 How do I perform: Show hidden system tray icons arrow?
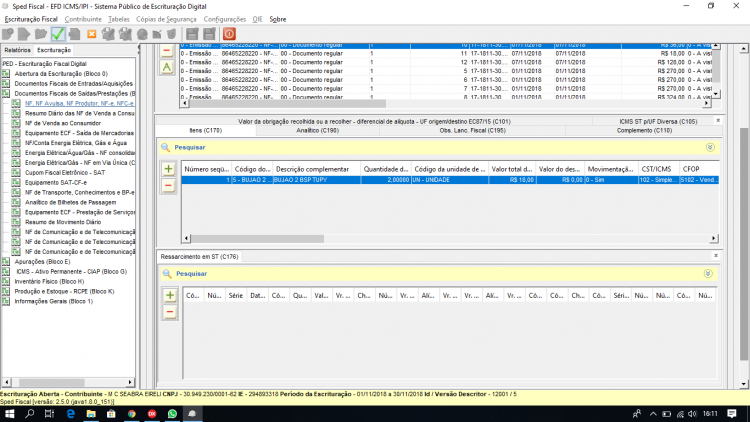click(653, 414)
